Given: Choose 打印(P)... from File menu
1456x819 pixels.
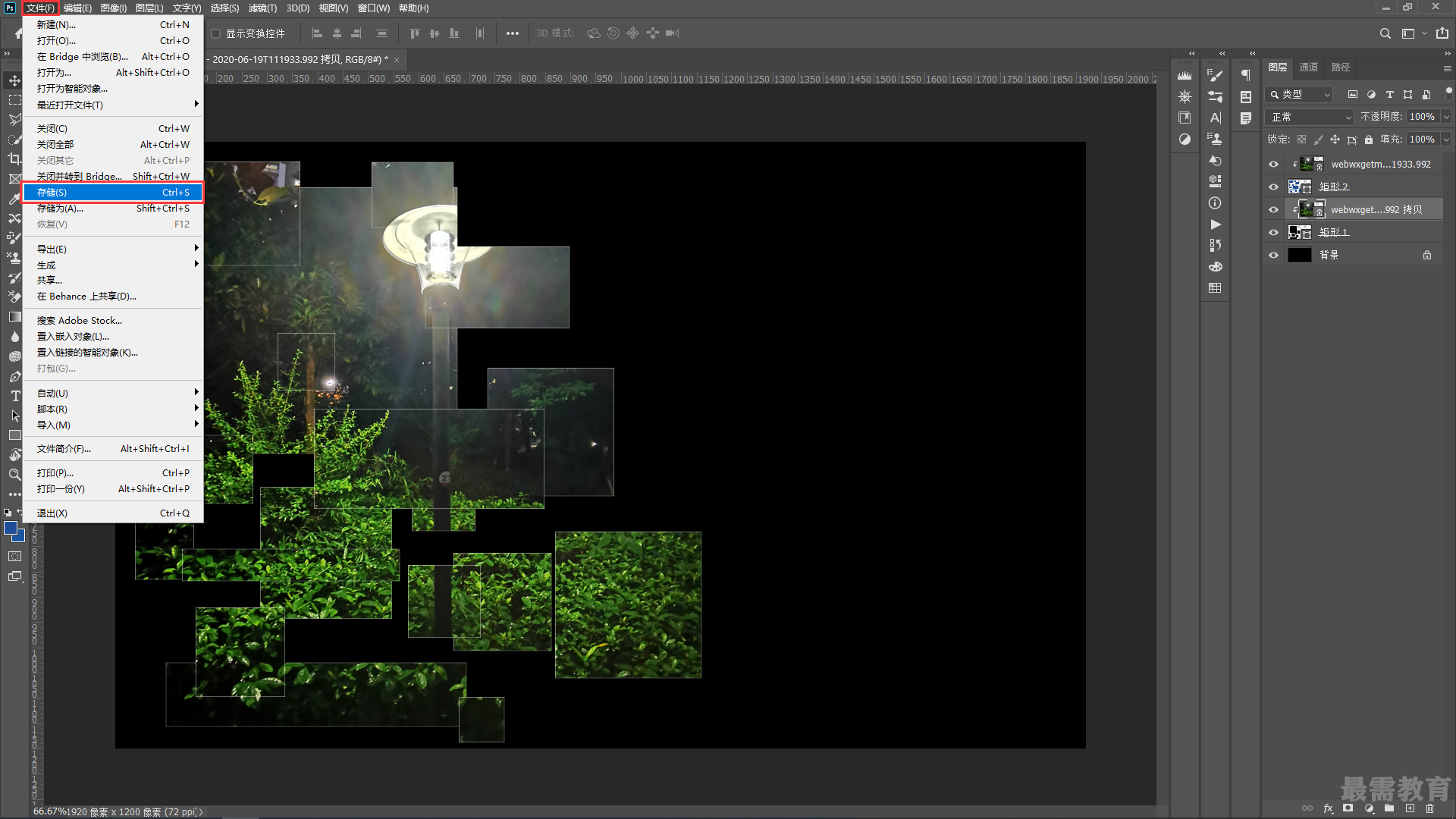Looking at the screenshot, I should (113, 472).
